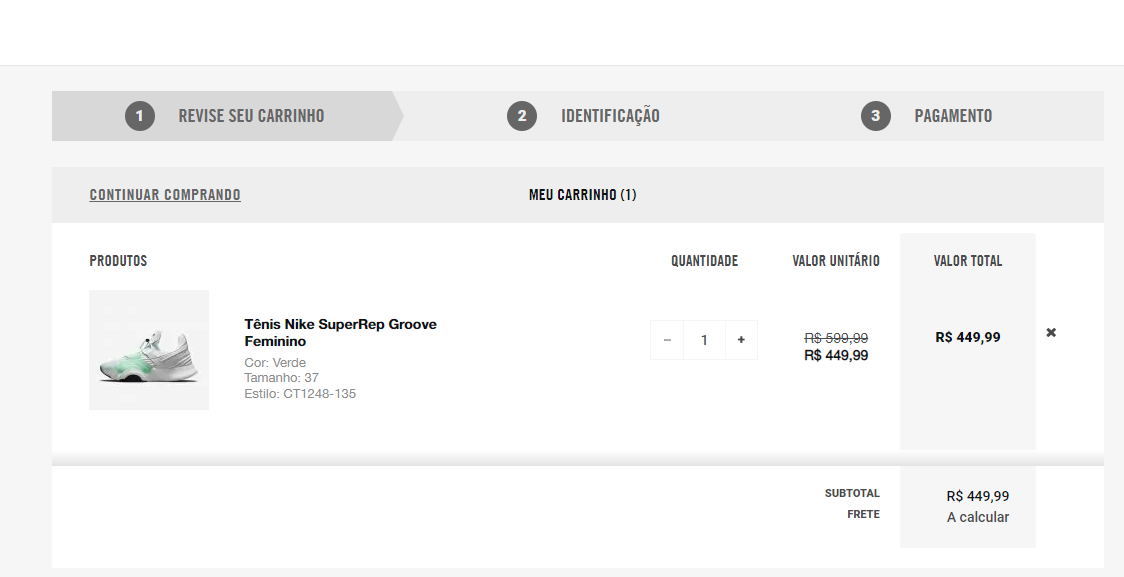Select the Revise Seu Carrinho step label

coord(251,116)
